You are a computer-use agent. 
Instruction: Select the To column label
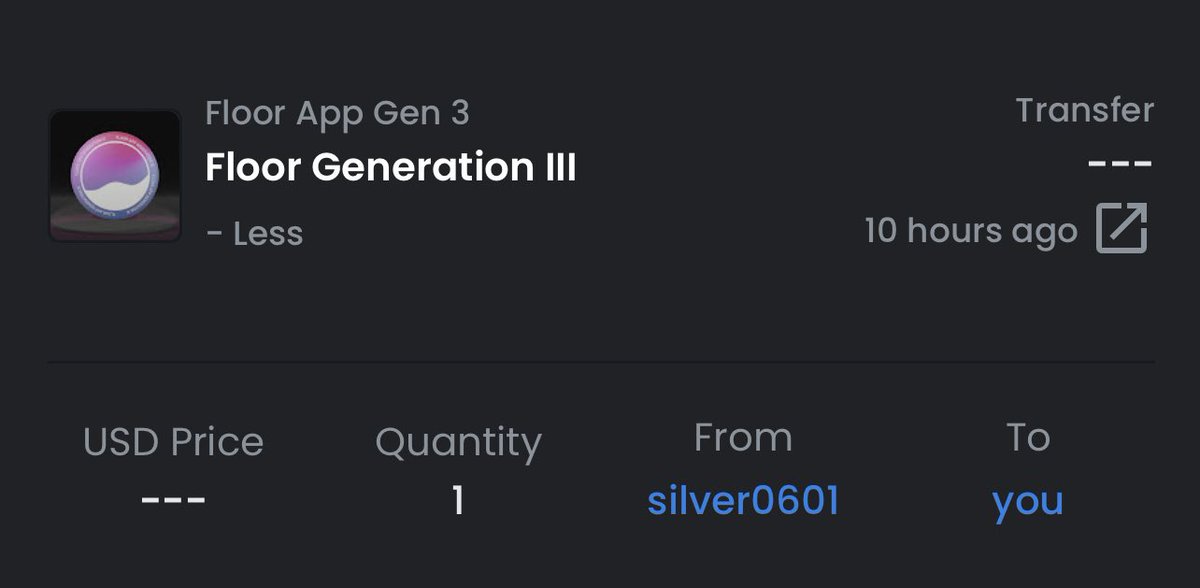1028,437
